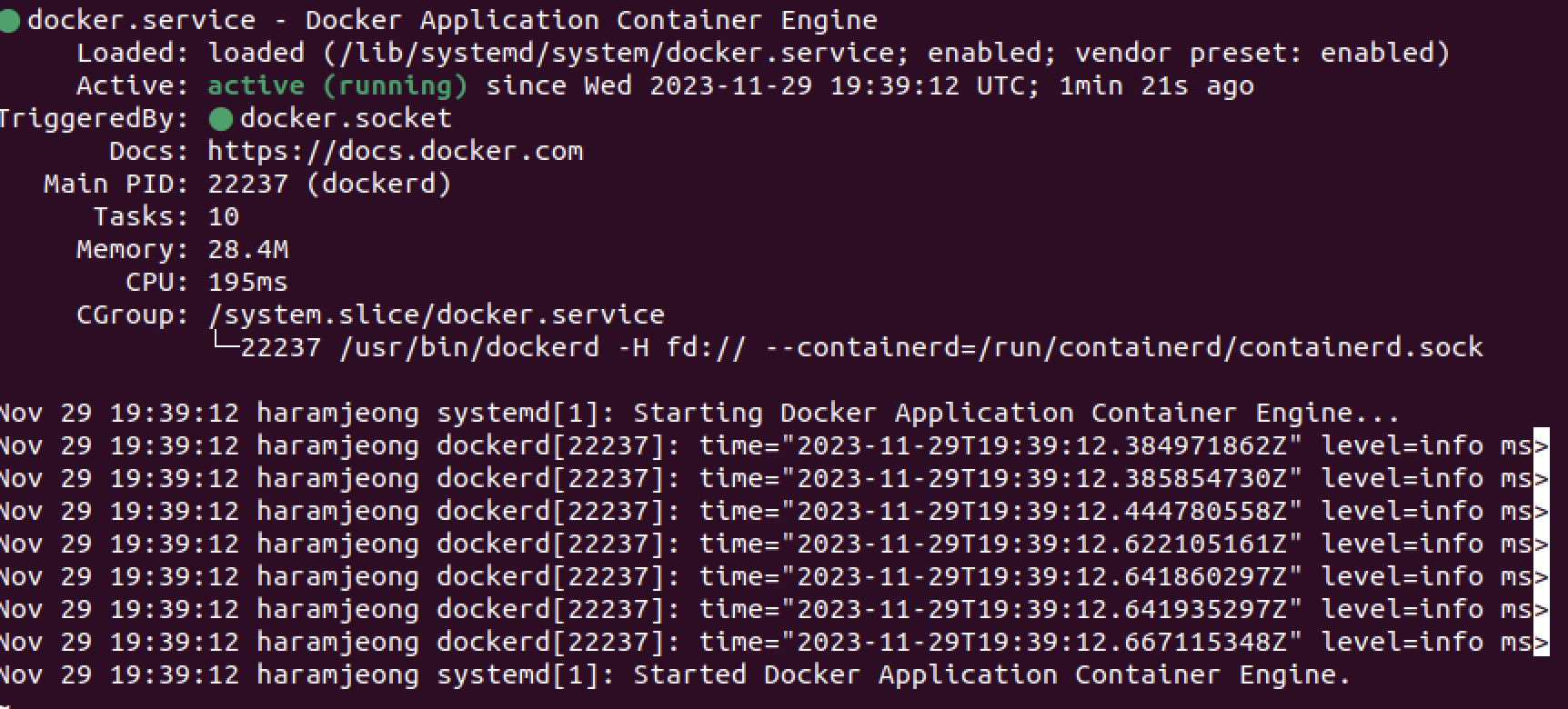Click the truncation marker on the 12.641860297Z log line

[1541, 576]
